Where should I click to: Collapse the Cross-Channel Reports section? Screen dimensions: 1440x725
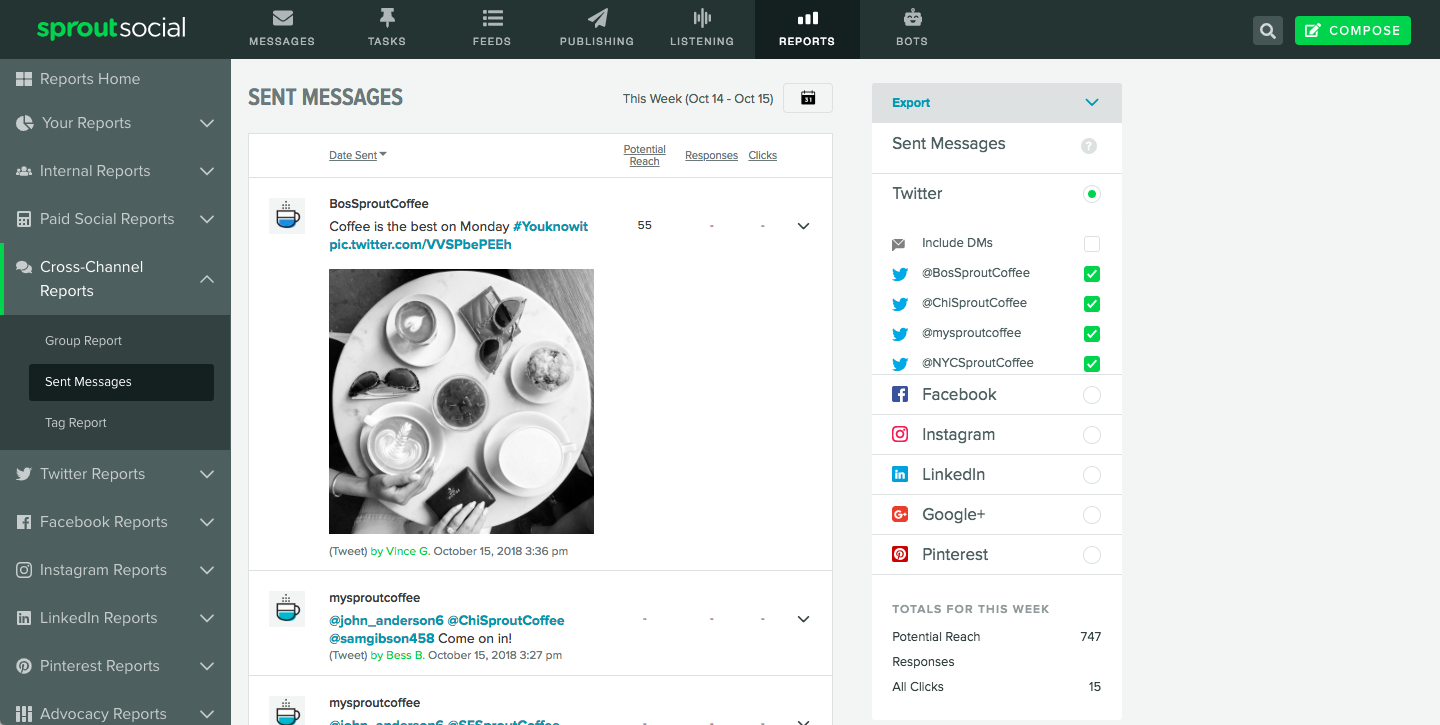[207, 279]
